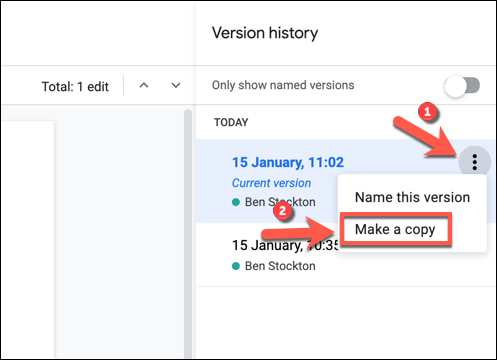
Task: Click the Current version italic label
Action: pos(271,183)
